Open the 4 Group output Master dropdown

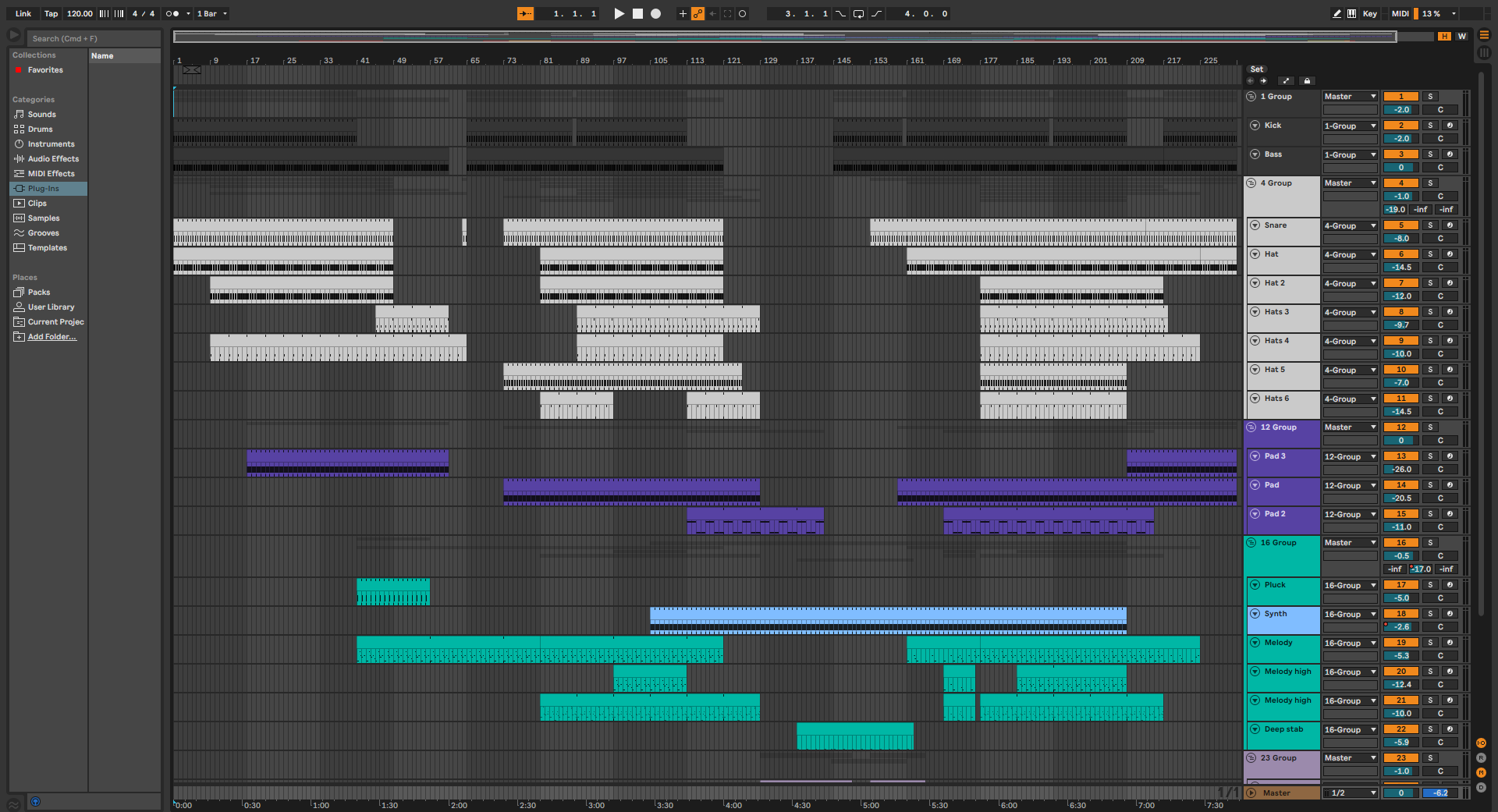[x=1350, y=183]
